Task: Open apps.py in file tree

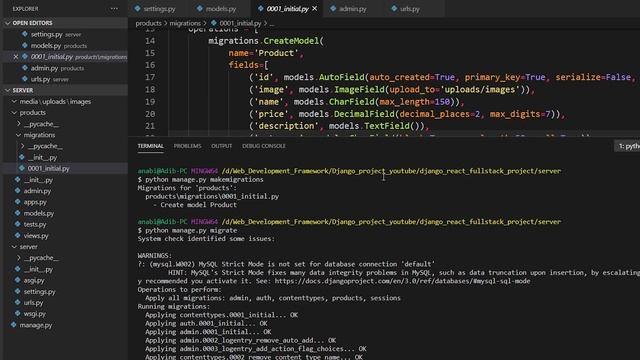Action: coord(35,202)
